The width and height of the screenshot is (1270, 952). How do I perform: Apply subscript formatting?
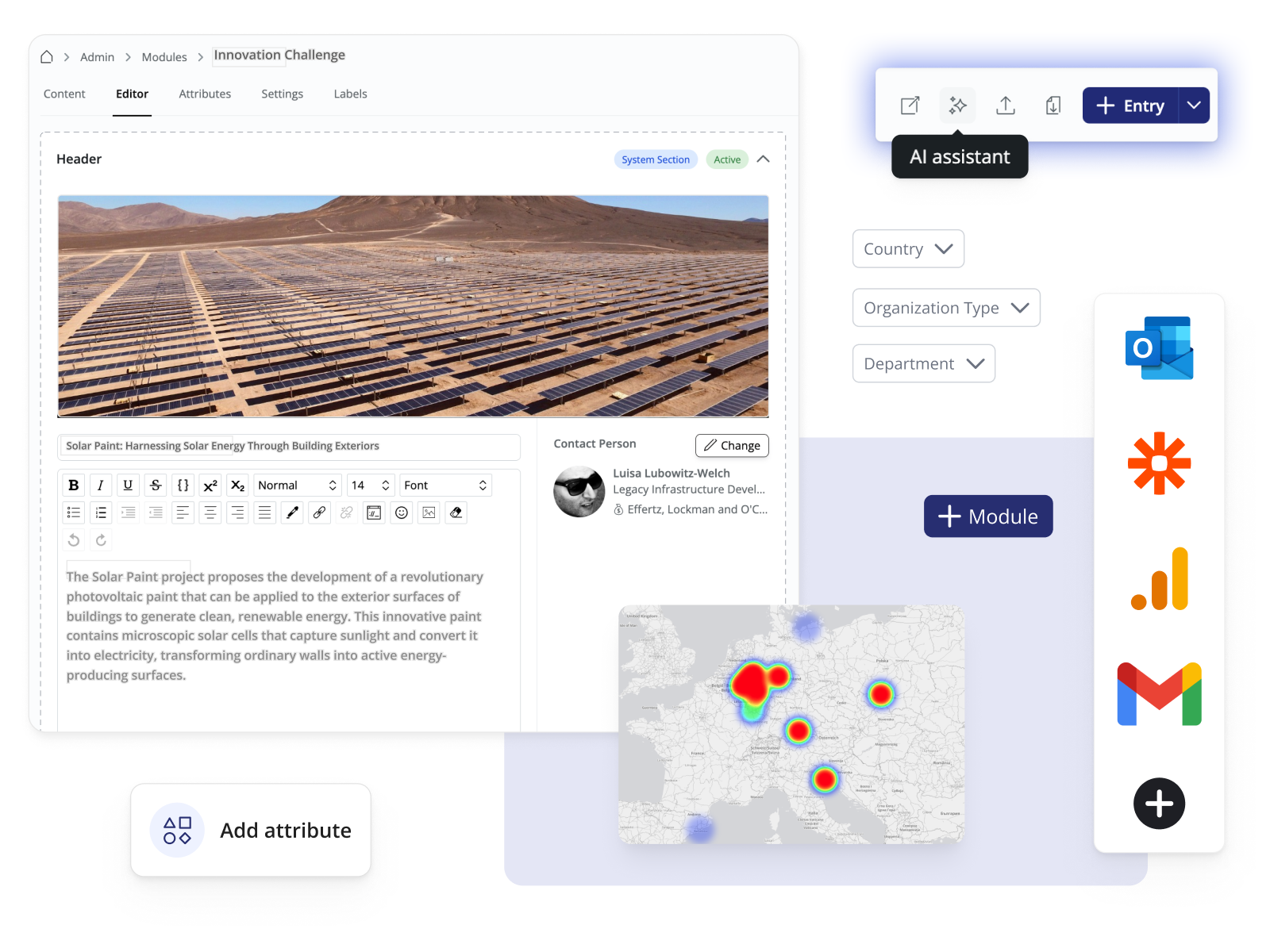[x=237, y=486]
